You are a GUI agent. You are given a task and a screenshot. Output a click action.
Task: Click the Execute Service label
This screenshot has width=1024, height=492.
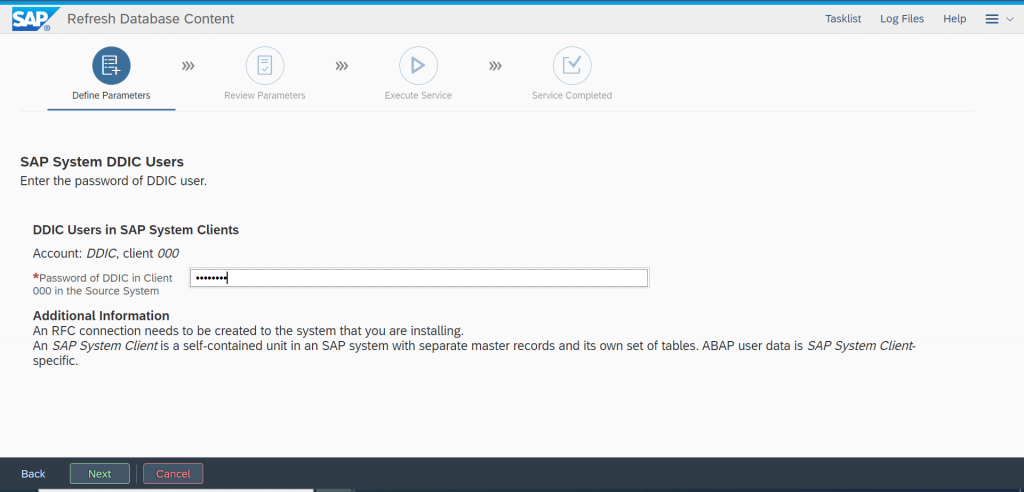418,95
